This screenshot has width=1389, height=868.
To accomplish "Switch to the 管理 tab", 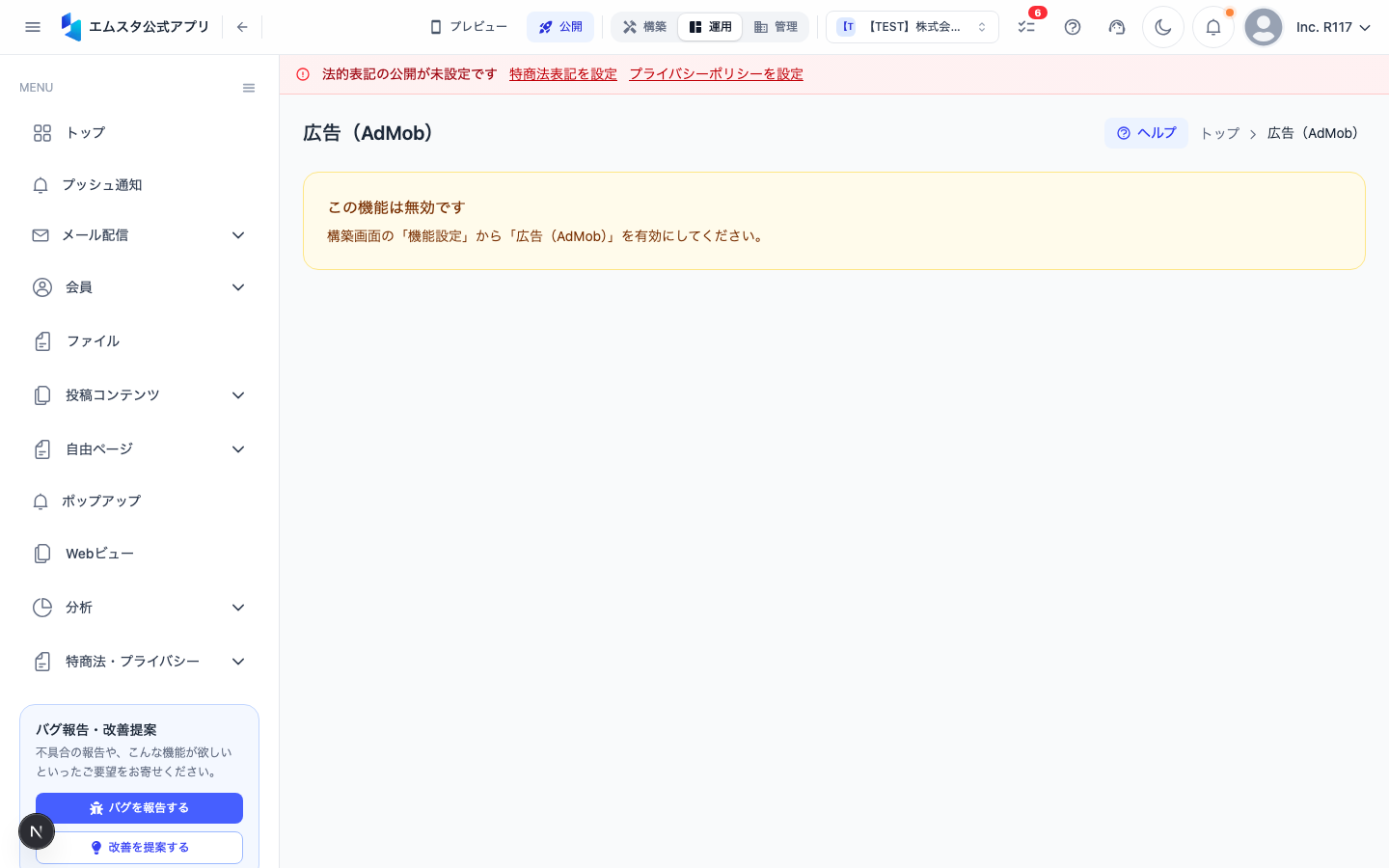I will tap(776, 27).
